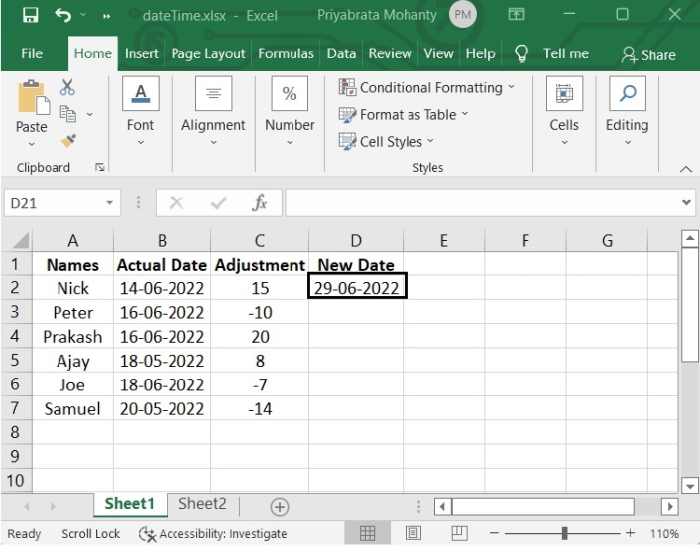Viewport: 700px width, 551px height.
Task: Switch to Page Break Preview icon
Action: coord(458,533)
